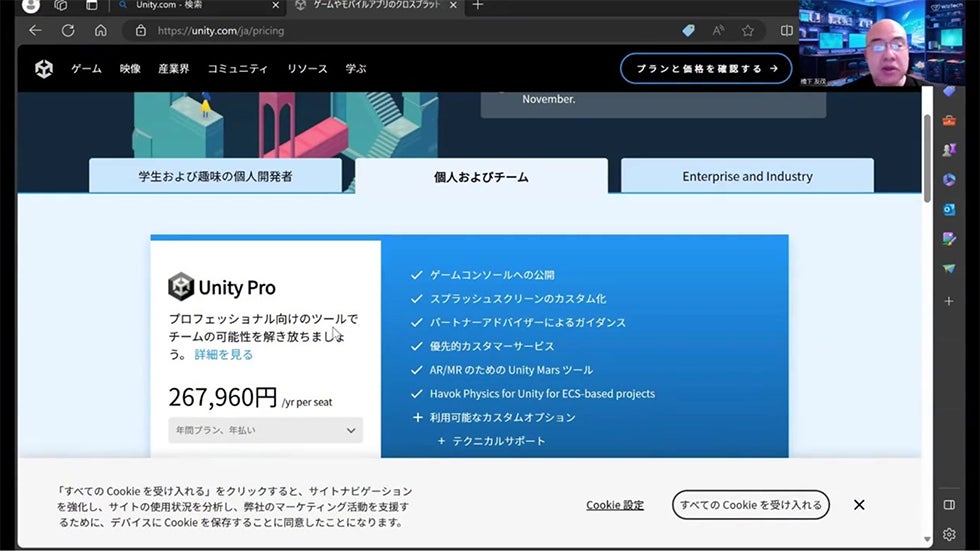This screenshot has height=551, width=980.
Task: Select the 学生および趣味の個人開発者 tab
Action: point(216,176)
